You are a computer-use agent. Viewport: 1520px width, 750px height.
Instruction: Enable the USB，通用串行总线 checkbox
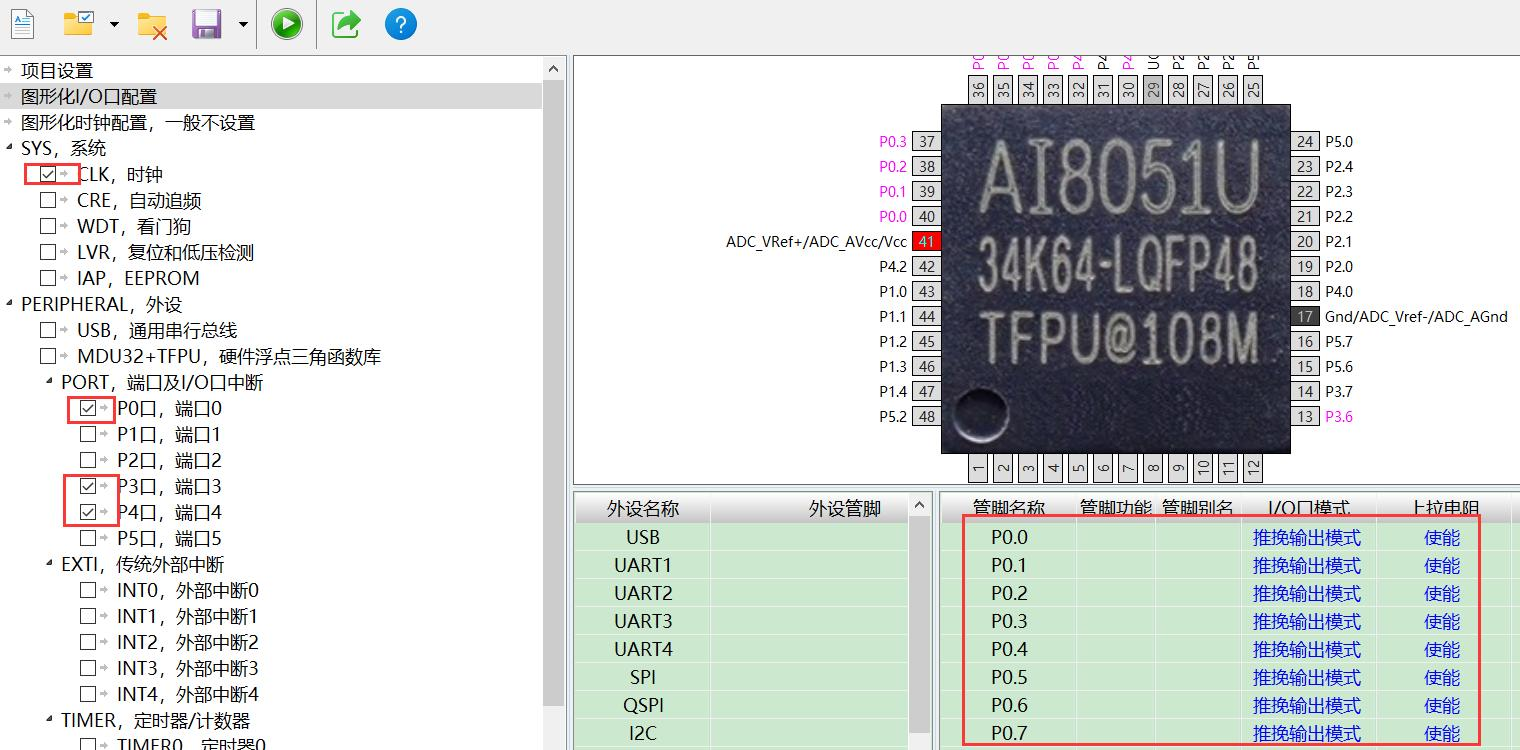point(48,330)
